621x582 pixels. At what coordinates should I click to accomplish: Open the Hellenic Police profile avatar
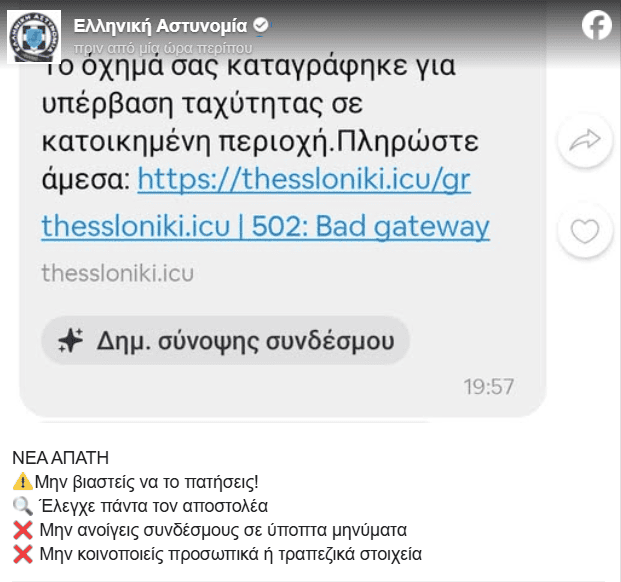(34, 37)
